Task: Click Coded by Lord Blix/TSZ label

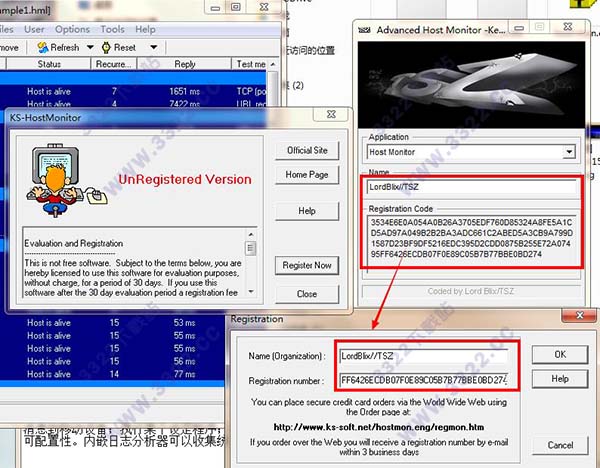Action: (x=471, y=292)
